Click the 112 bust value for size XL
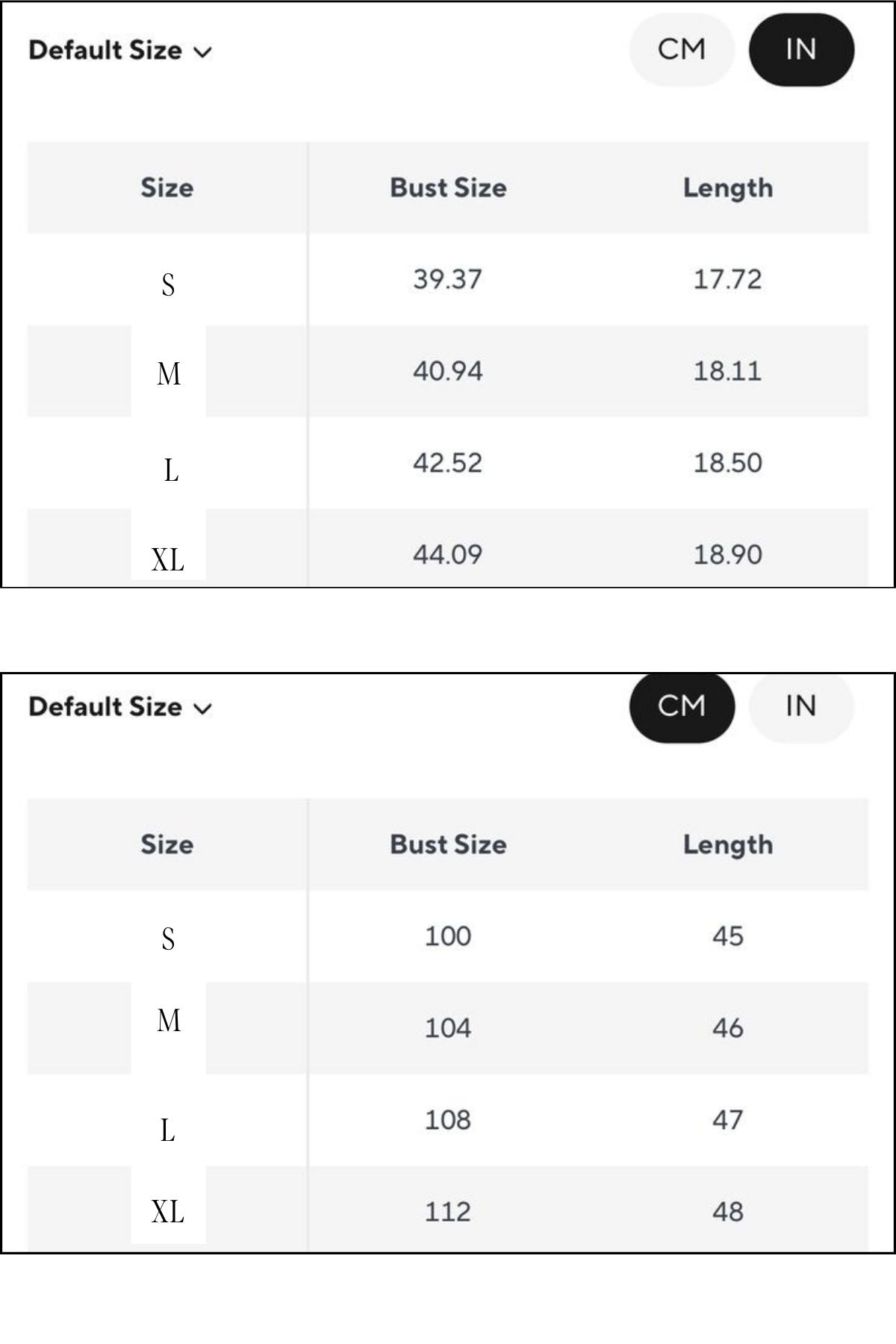Image resolution: width=896 pixels, height=1344 pixels. coord(448,1211)
